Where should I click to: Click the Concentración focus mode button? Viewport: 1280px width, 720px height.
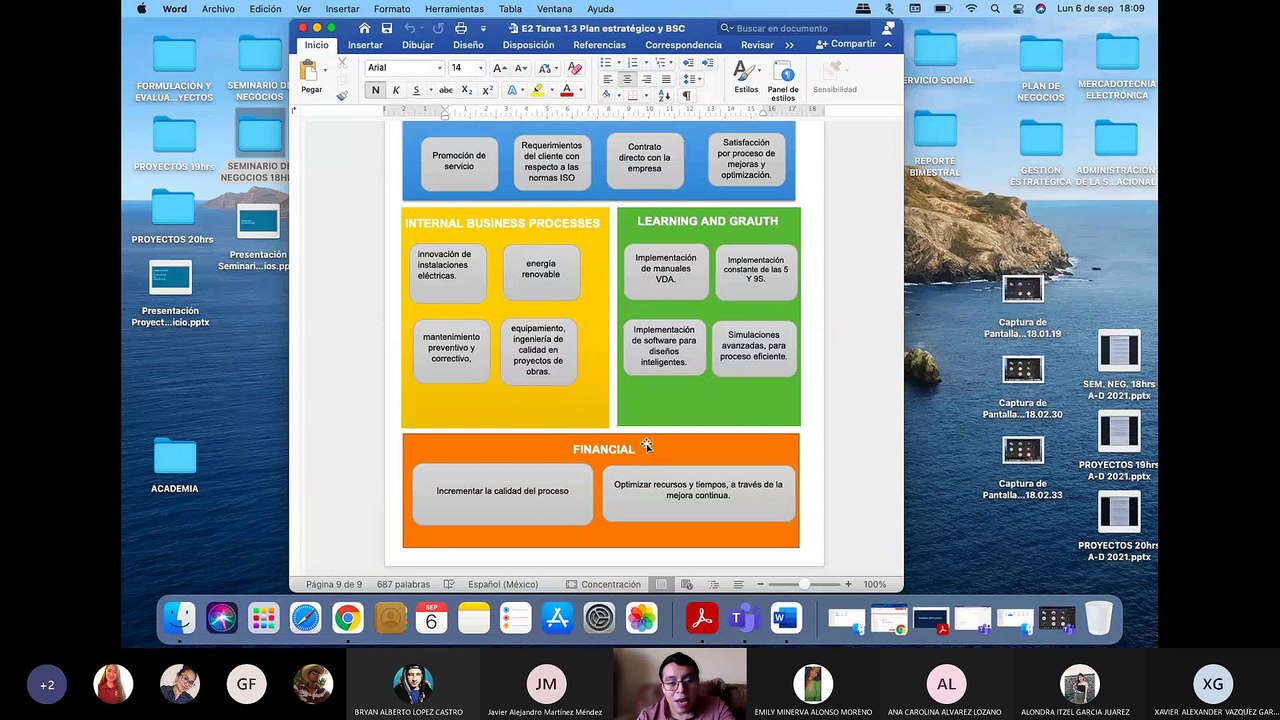click(x=603, y=584)
